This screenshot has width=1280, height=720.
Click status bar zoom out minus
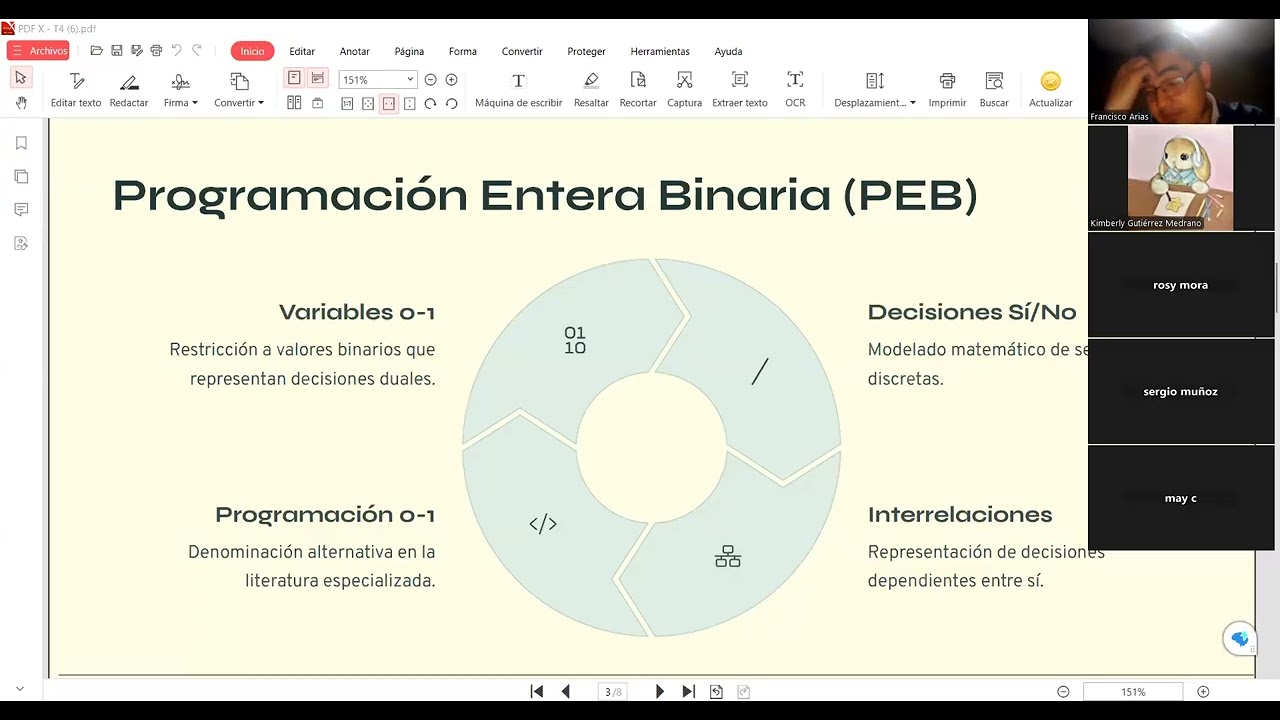coord(1063,691)
